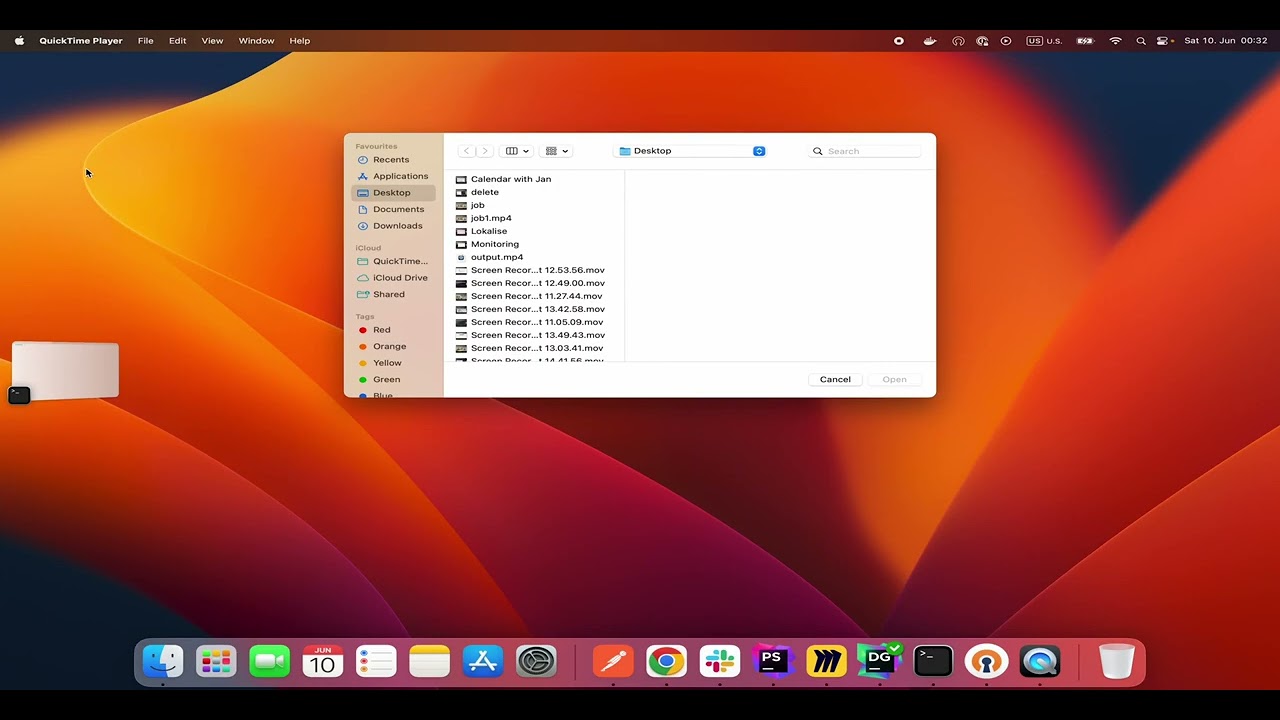Select the QuickTime iCloud folder in the sidebar
1280x720 pixels.
(x=391, y=261)
